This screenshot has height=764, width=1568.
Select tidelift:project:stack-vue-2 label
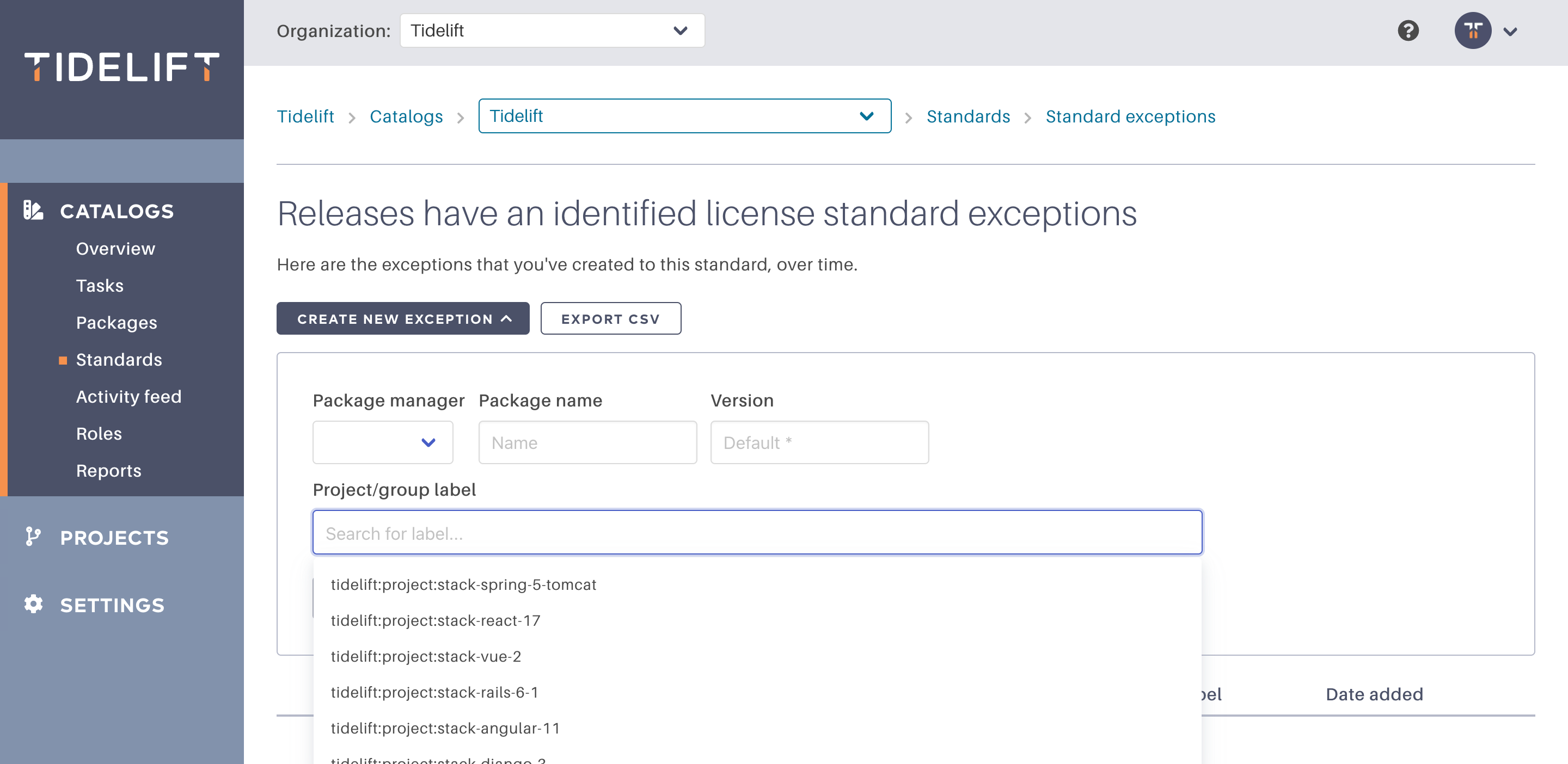coord(757,656)
